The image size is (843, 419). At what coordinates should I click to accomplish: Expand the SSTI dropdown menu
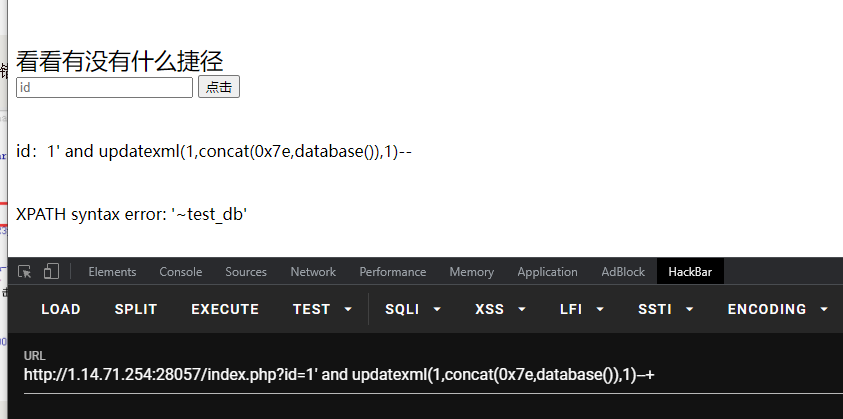tap(665, 309)
